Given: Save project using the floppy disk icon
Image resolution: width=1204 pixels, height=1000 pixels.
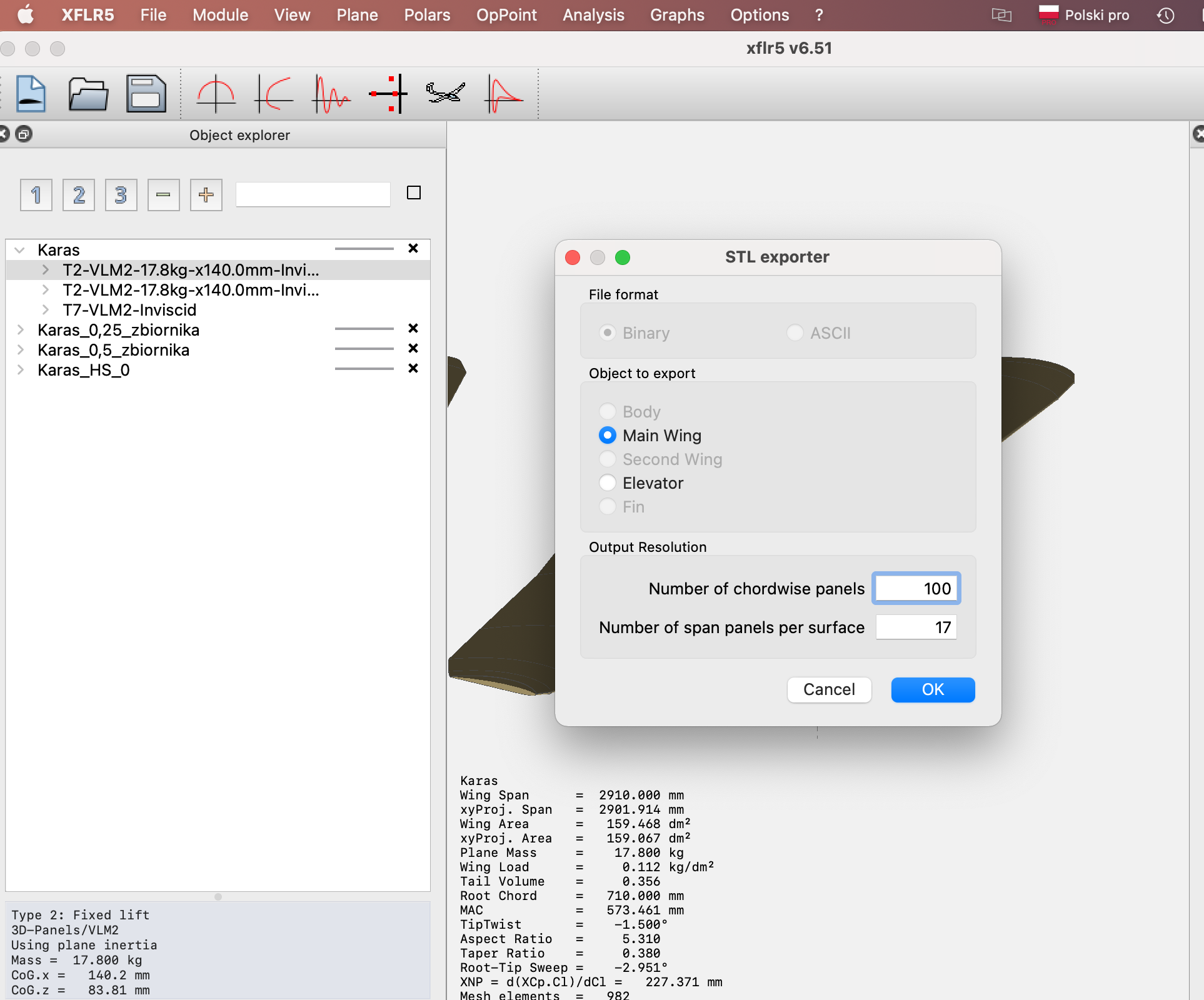Looking at the screenshot, I should pos(146,94).
